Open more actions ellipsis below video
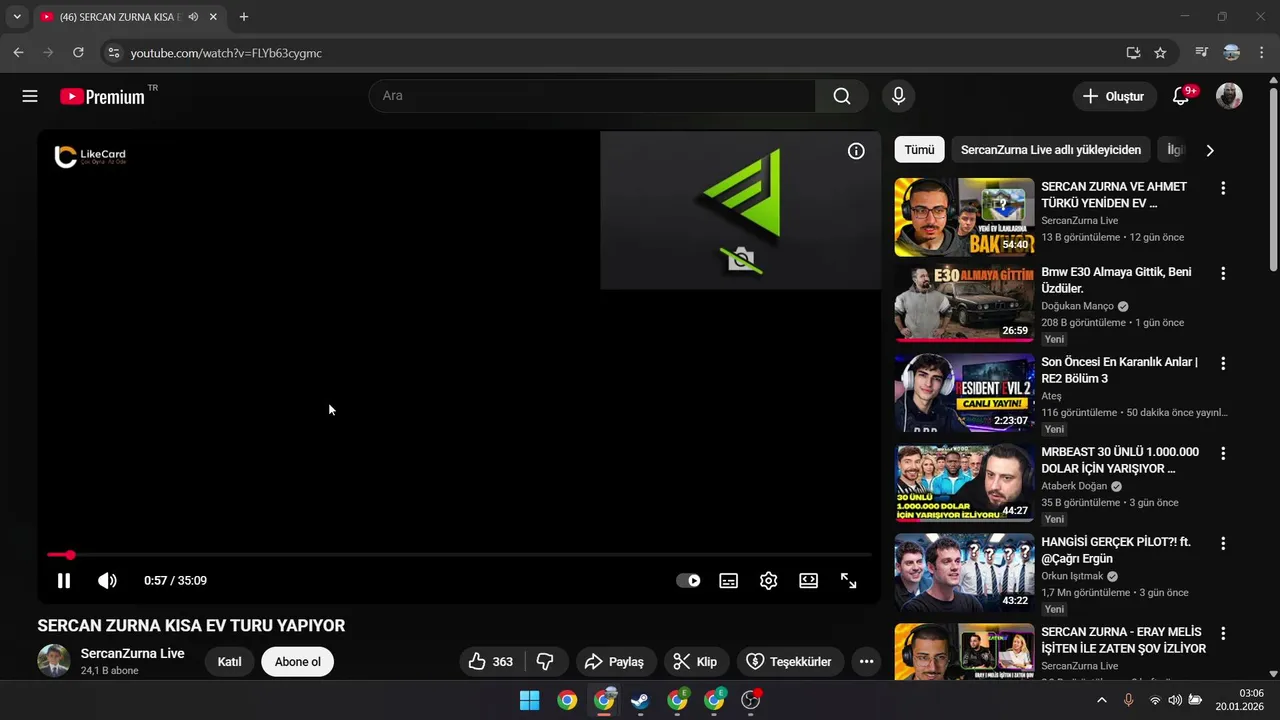 [866, 661]
